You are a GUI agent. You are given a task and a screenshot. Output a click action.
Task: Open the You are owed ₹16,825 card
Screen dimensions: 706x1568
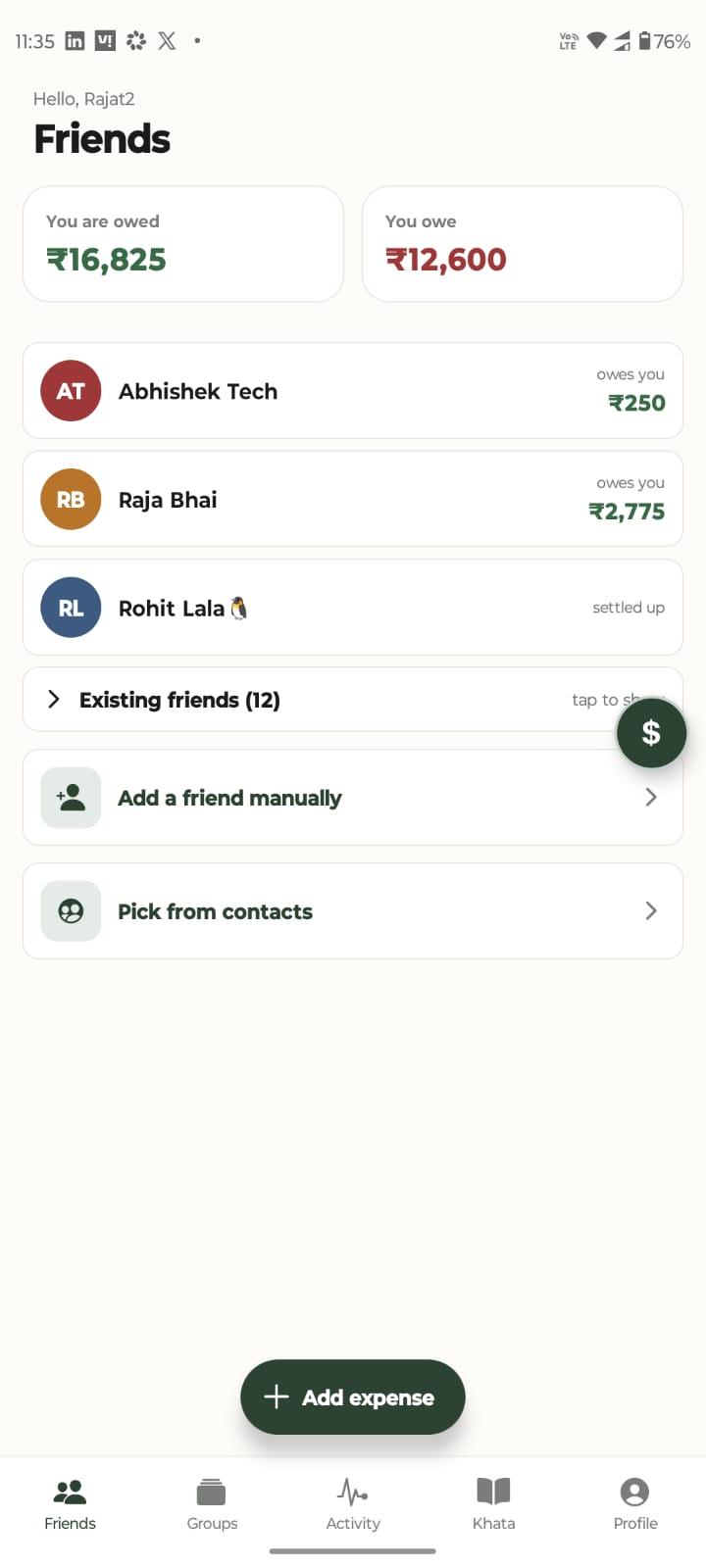pyautogui.click(x=183, y=244)
